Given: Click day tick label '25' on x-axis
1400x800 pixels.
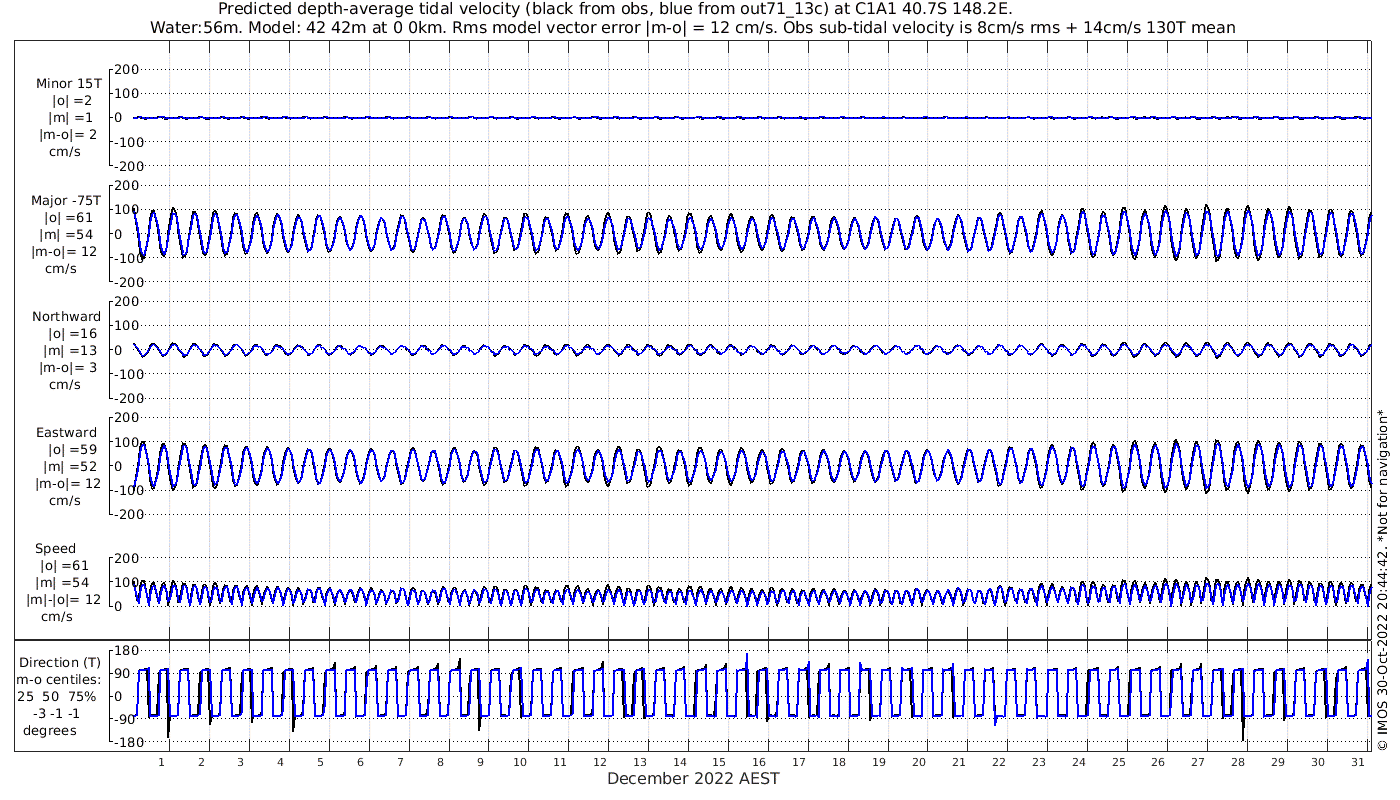Looking at the screenshot, I should pos(1118,762).
